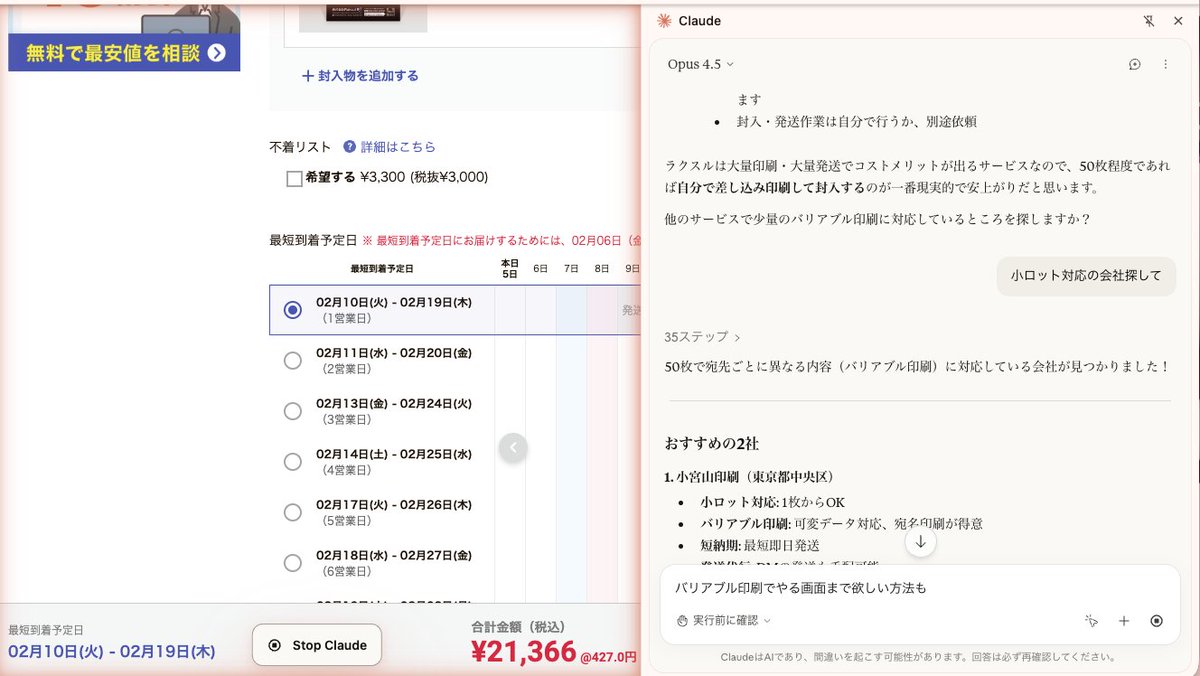Click the user message 小ロット対応の会社探して
Screen dimensions: 1200x676
coord(1086,275)
